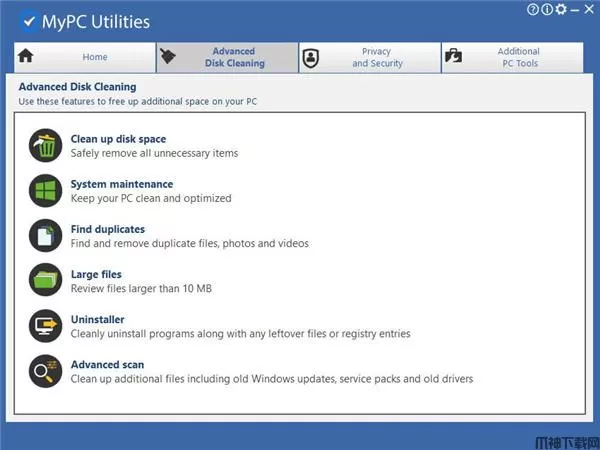Open the Clean up disk space link
The width and height of the screenshot is (600, 450).
pyautogui.click(x=118, y=139)
